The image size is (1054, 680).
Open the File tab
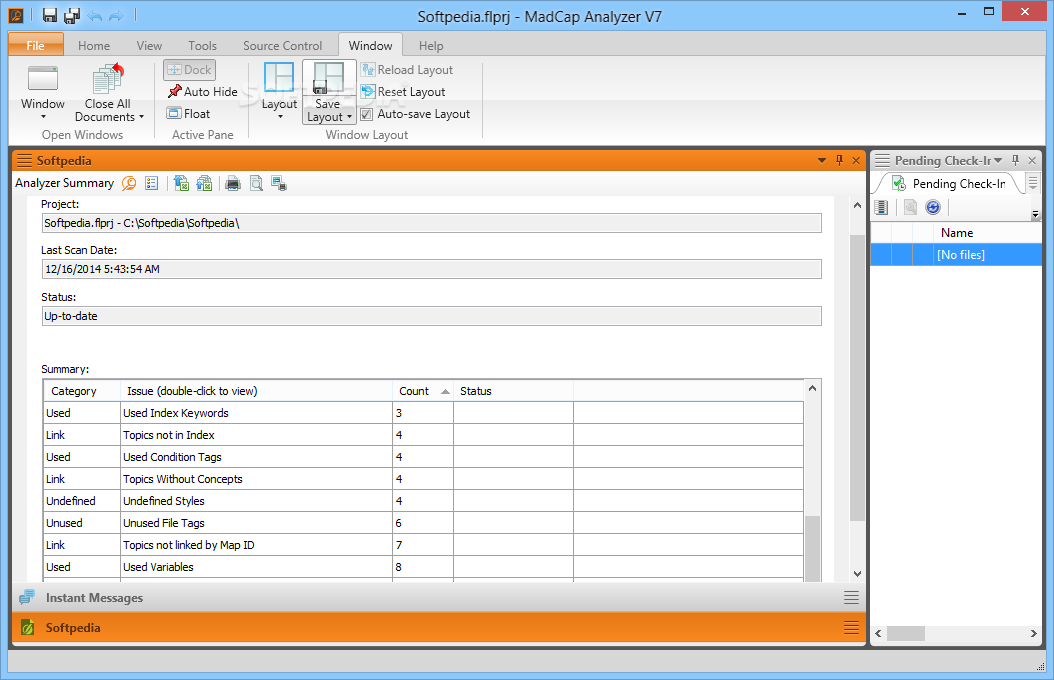pos(36,45)
